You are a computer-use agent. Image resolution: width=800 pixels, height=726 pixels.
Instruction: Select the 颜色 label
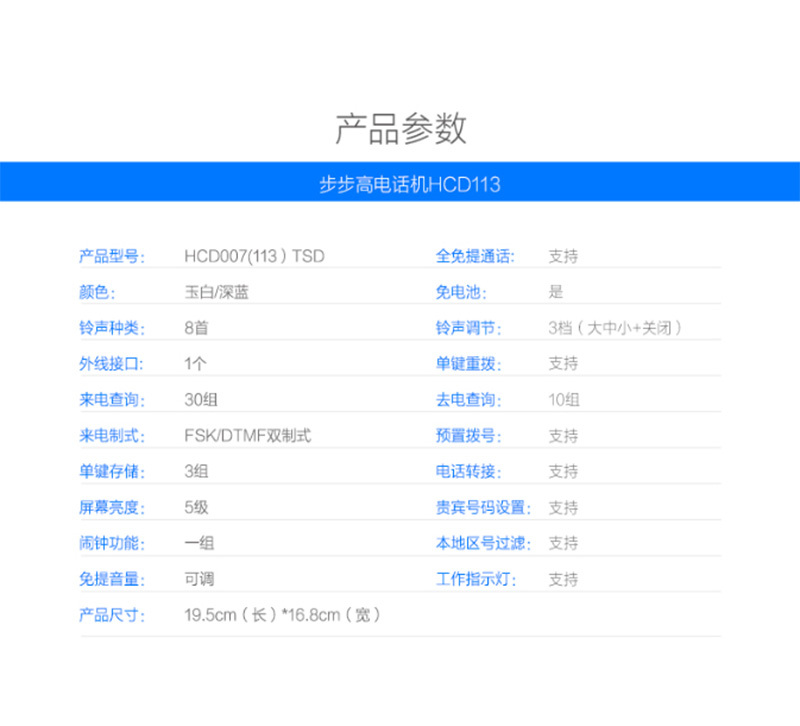pyautogui.click(x=97, y=292)
